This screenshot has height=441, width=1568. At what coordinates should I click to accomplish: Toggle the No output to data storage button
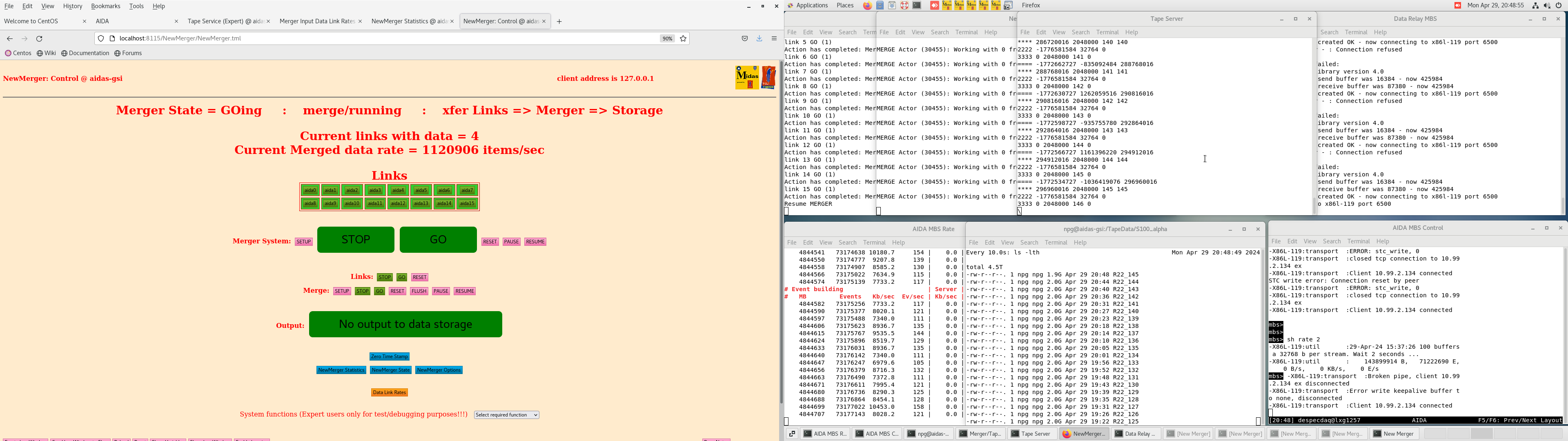405,324
